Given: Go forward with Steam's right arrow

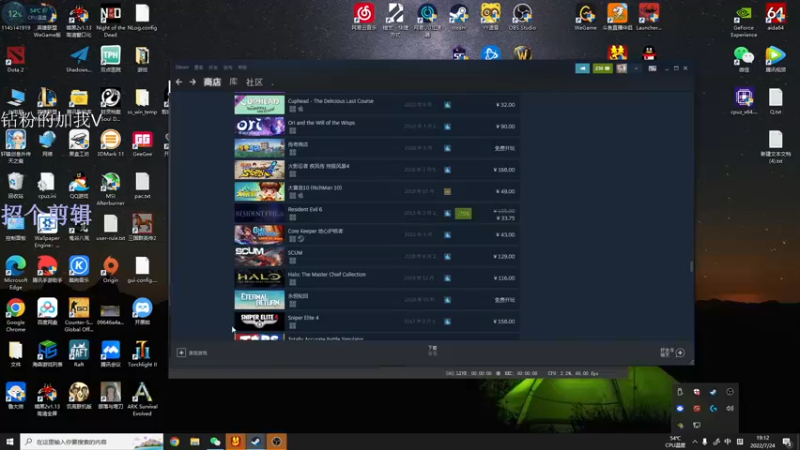Looking at the screenshot, I should 192,82.
